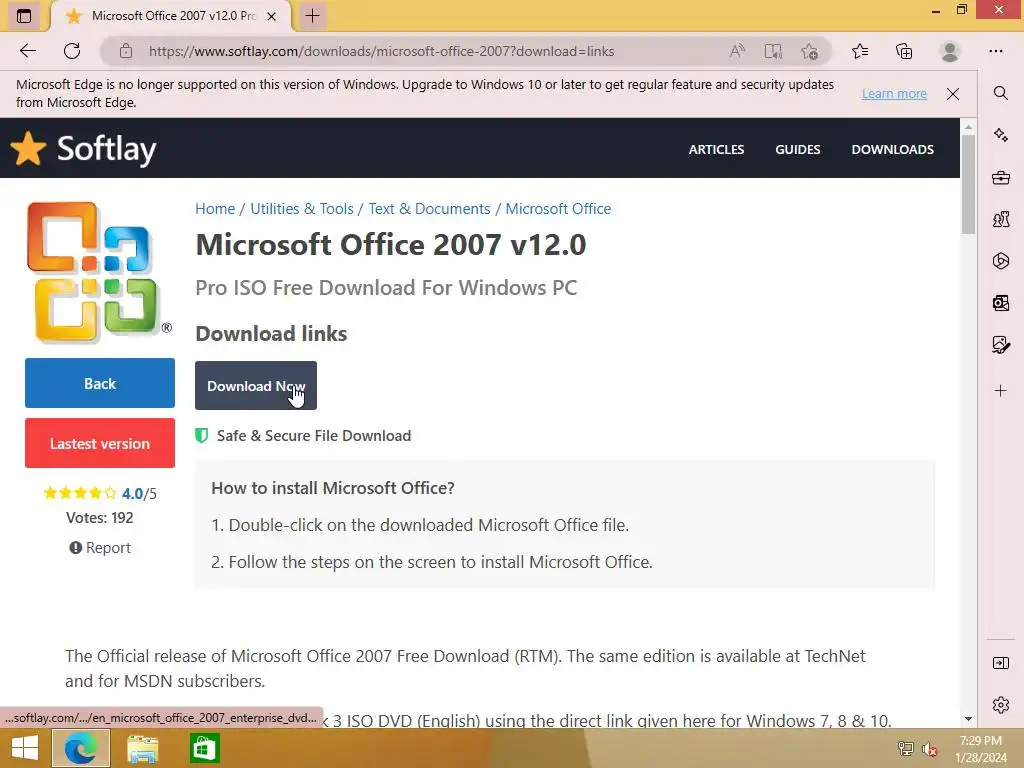The height and width of the screenshot is (768, 1024).
Task: Dismiss the Edge support notification bar
Action: click(x=953, y=93)
